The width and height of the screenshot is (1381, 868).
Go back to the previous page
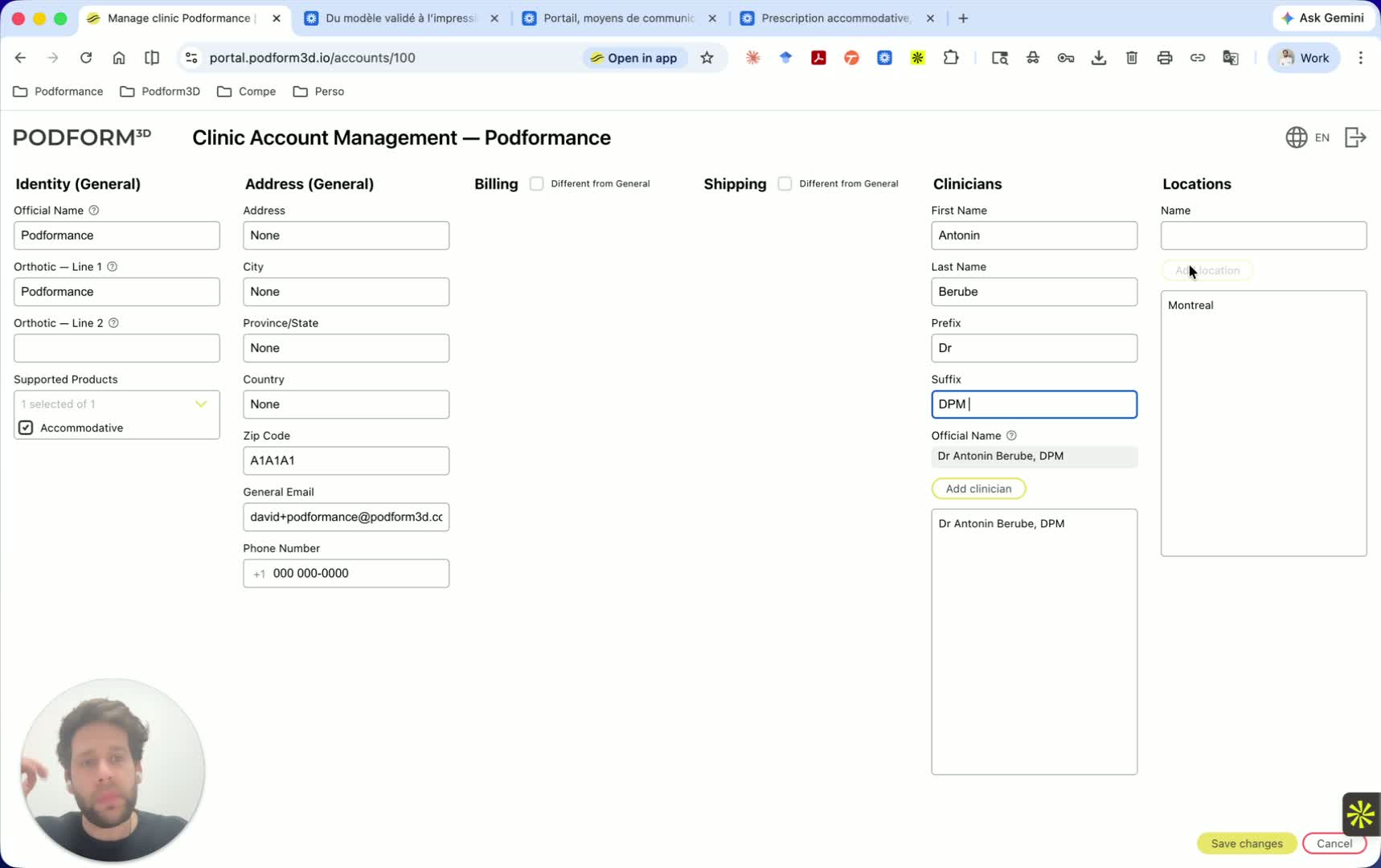click(21, 58)
